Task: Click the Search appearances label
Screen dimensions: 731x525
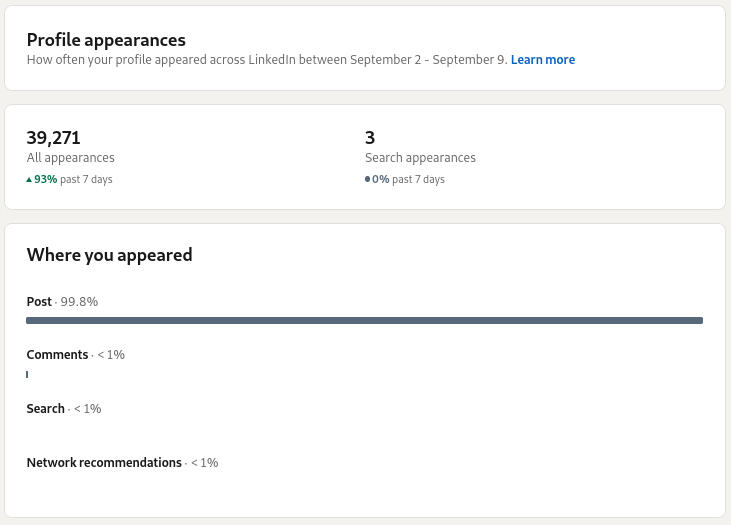Action: coord(420,158)
